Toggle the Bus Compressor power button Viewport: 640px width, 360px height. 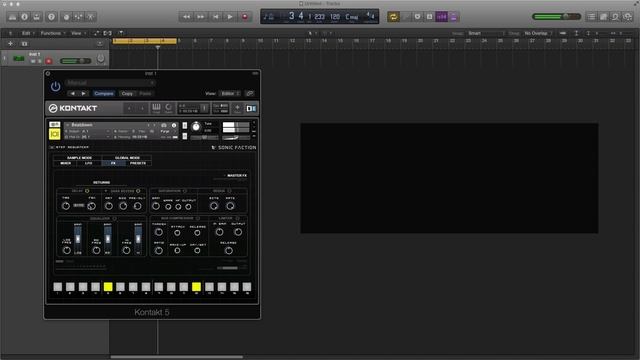(198, 219)
